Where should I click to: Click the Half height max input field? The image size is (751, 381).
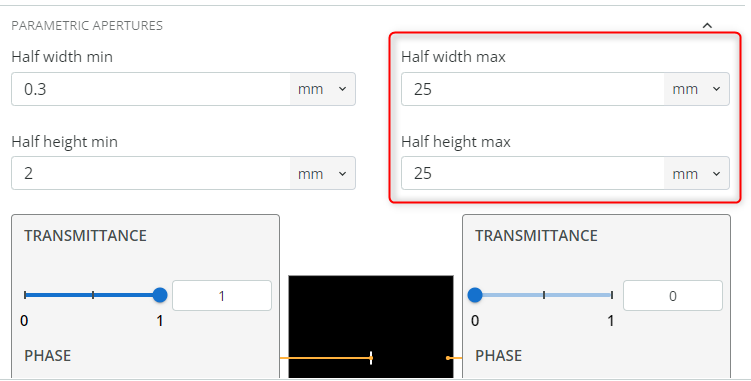533,173
